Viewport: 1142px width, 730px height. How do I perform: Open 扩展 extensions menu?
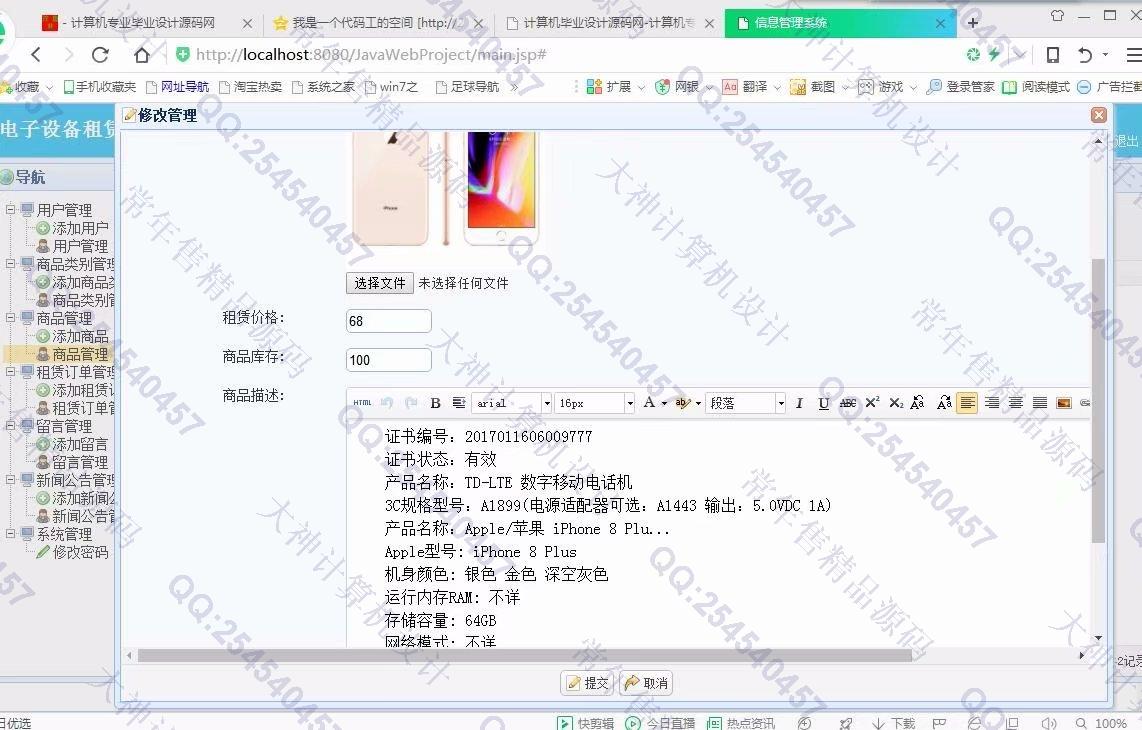615,87
